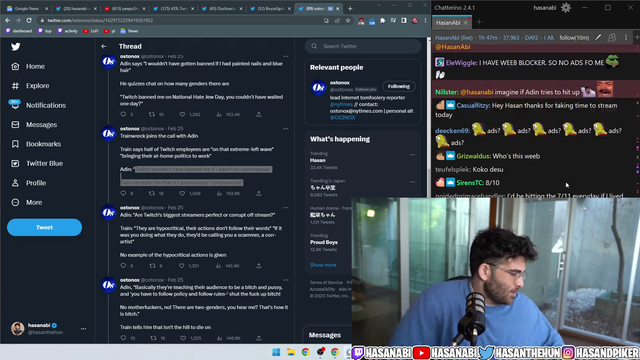640x360 pixels.
Task: Focus the Search Twitter field
Action: point(363,46)
